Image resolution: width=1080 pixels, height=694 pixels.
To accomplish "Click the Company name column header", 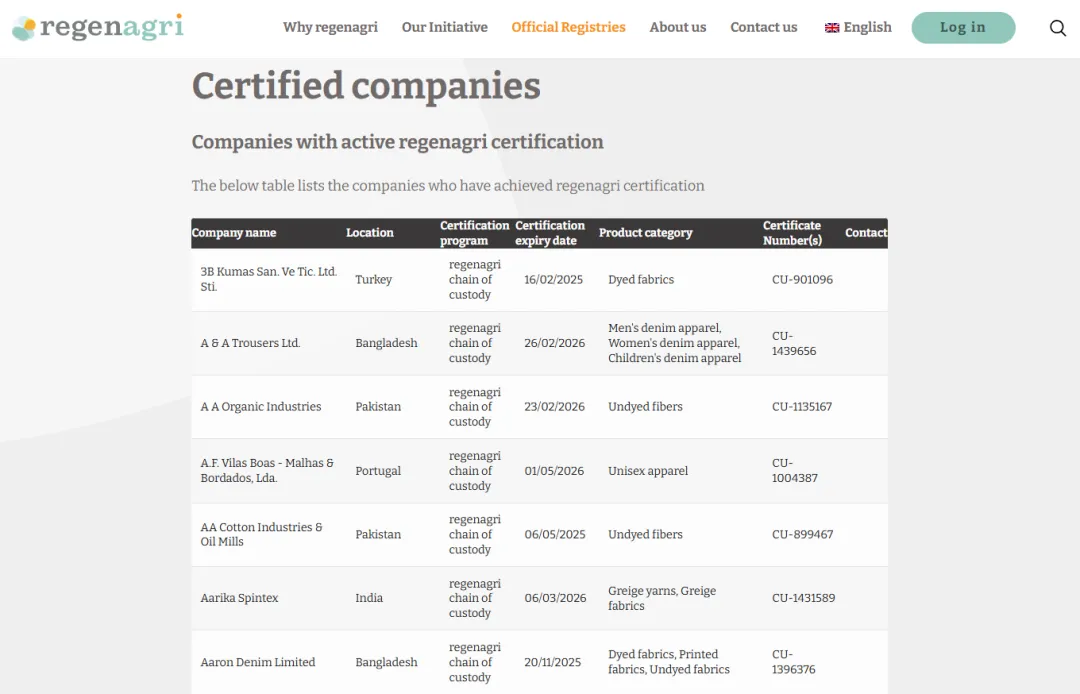I will (234, 233).
